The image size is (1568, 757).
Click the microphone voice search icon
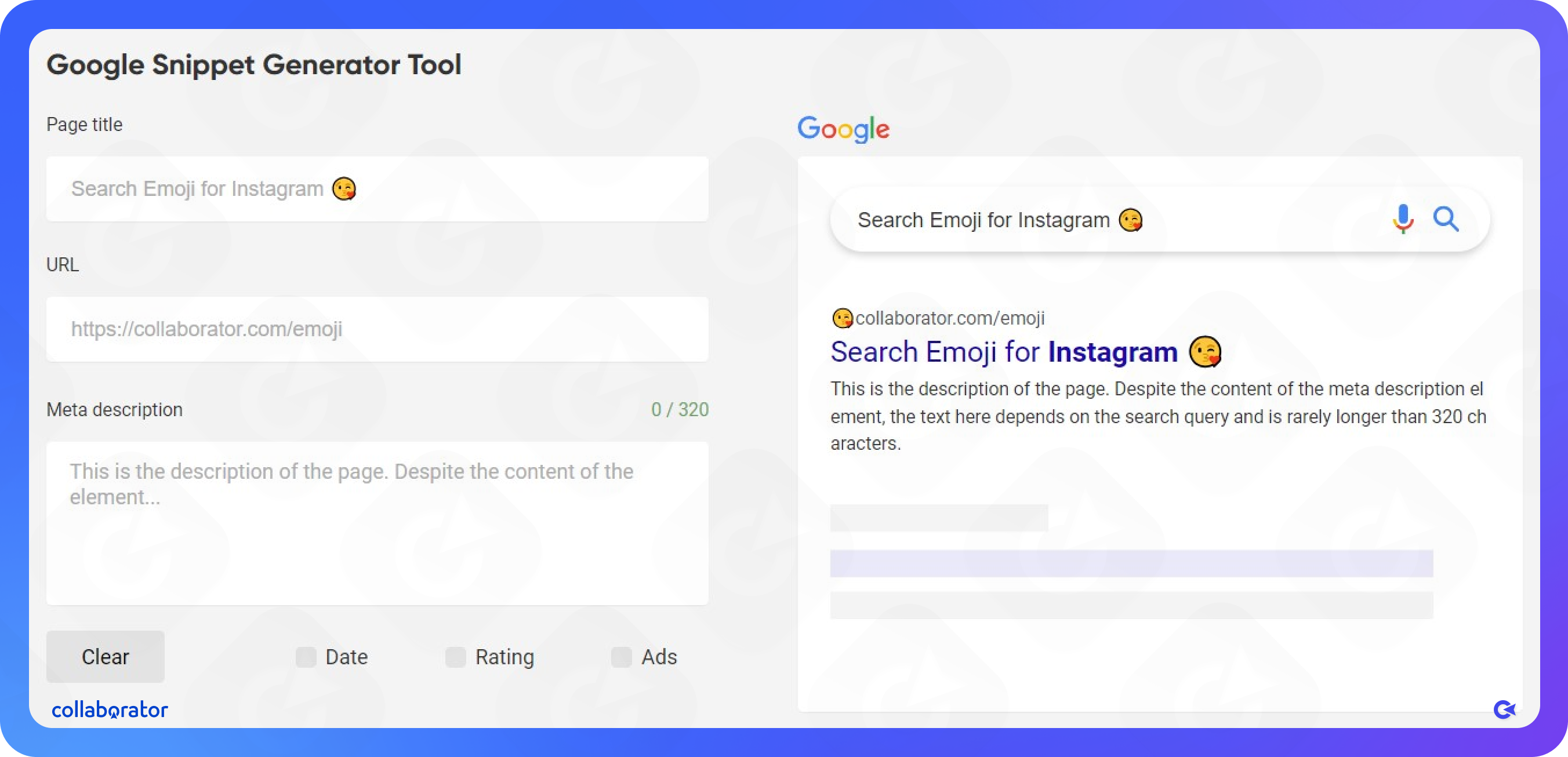[1402, 219]
